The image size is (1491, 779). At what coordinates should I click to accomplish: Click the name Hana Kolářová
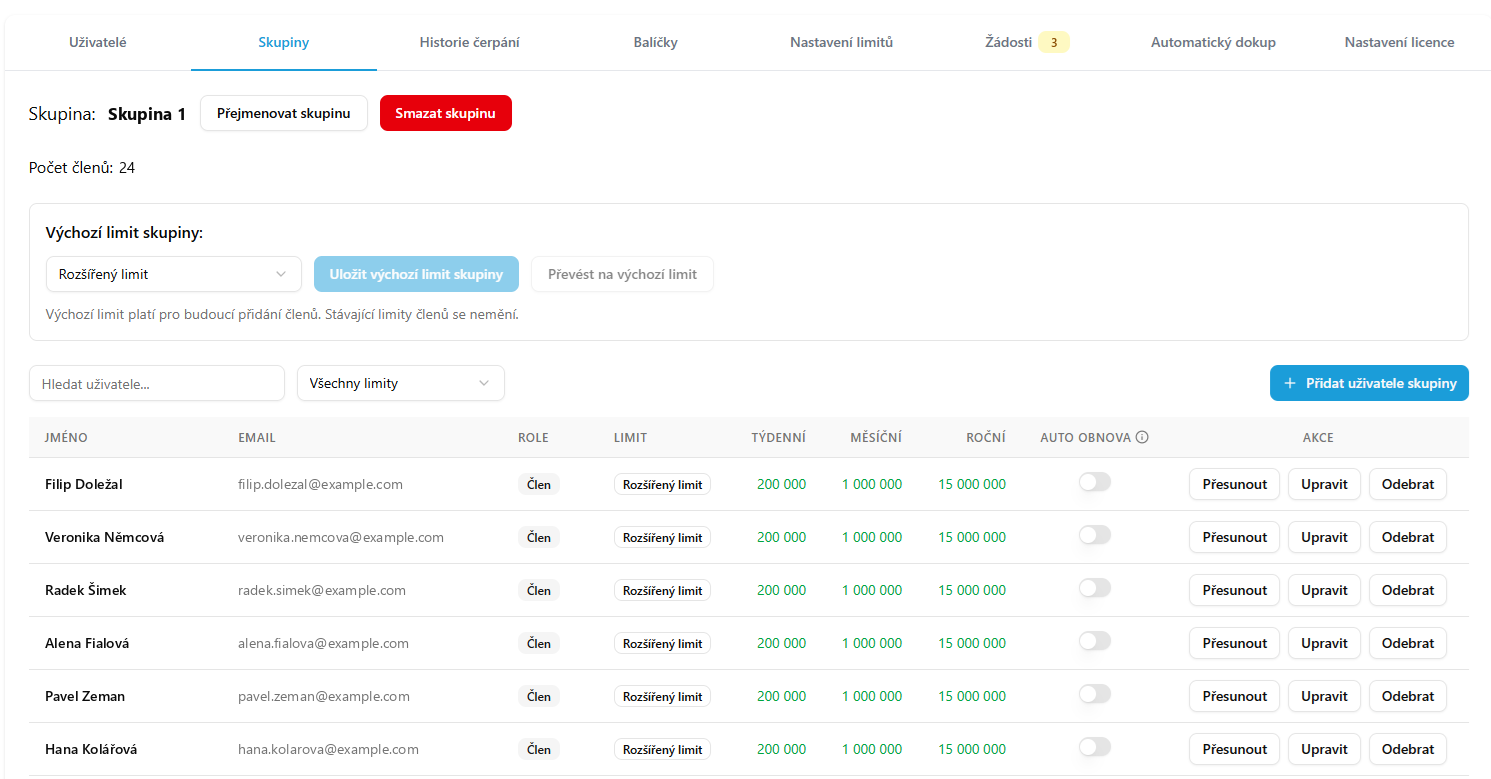click(x=91, y=749)
